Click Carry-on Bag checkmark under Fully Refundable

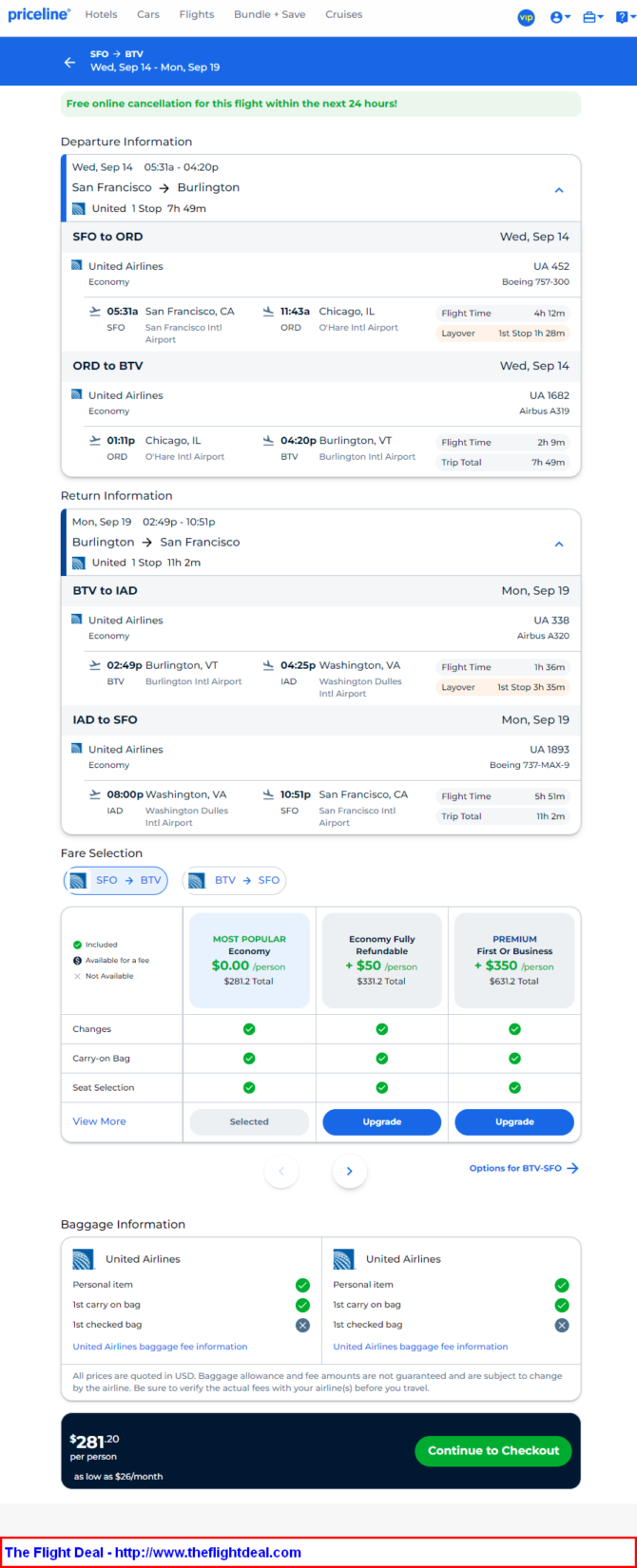tap(381, 1058)
